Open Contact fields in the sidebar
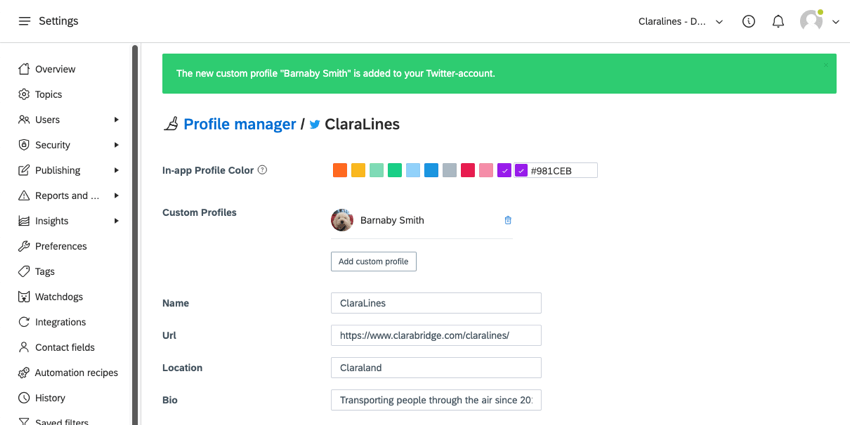850x425 pixels. [65, 347]
